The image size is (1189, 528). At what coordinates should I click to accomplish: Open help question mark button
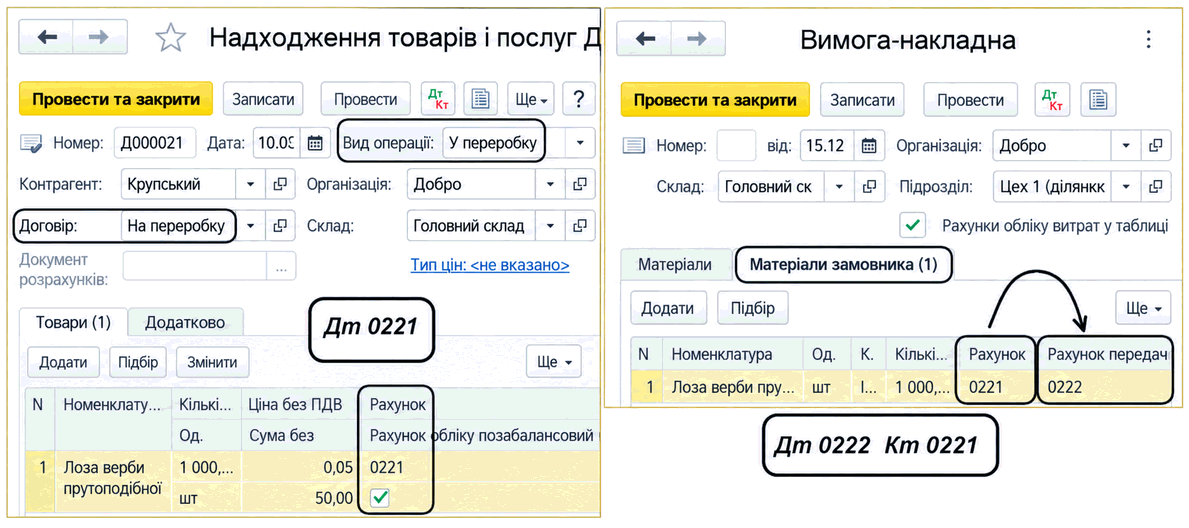pyautogui.click(x=579, y=99)
